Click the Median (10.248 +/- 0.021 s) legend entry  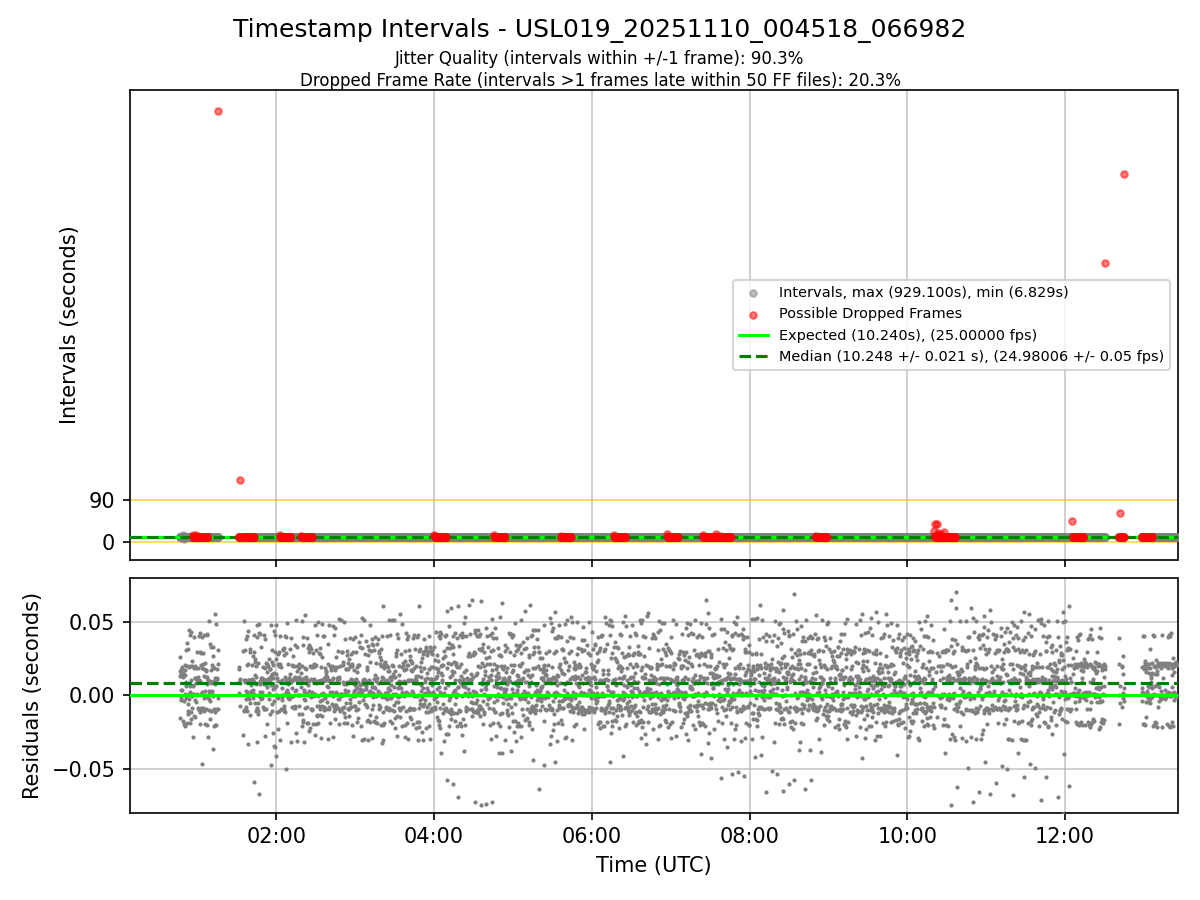click(x=971, y=356)
